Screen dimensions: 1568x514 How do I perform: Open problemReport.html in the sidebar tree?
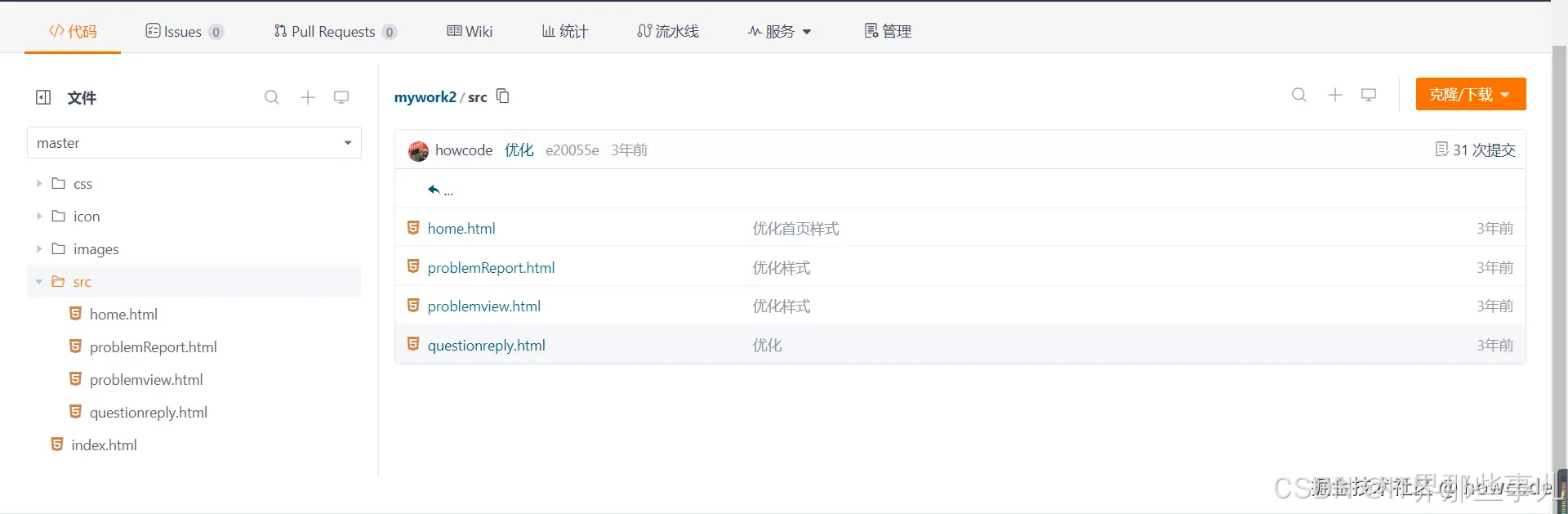click(x=154, y=347)
